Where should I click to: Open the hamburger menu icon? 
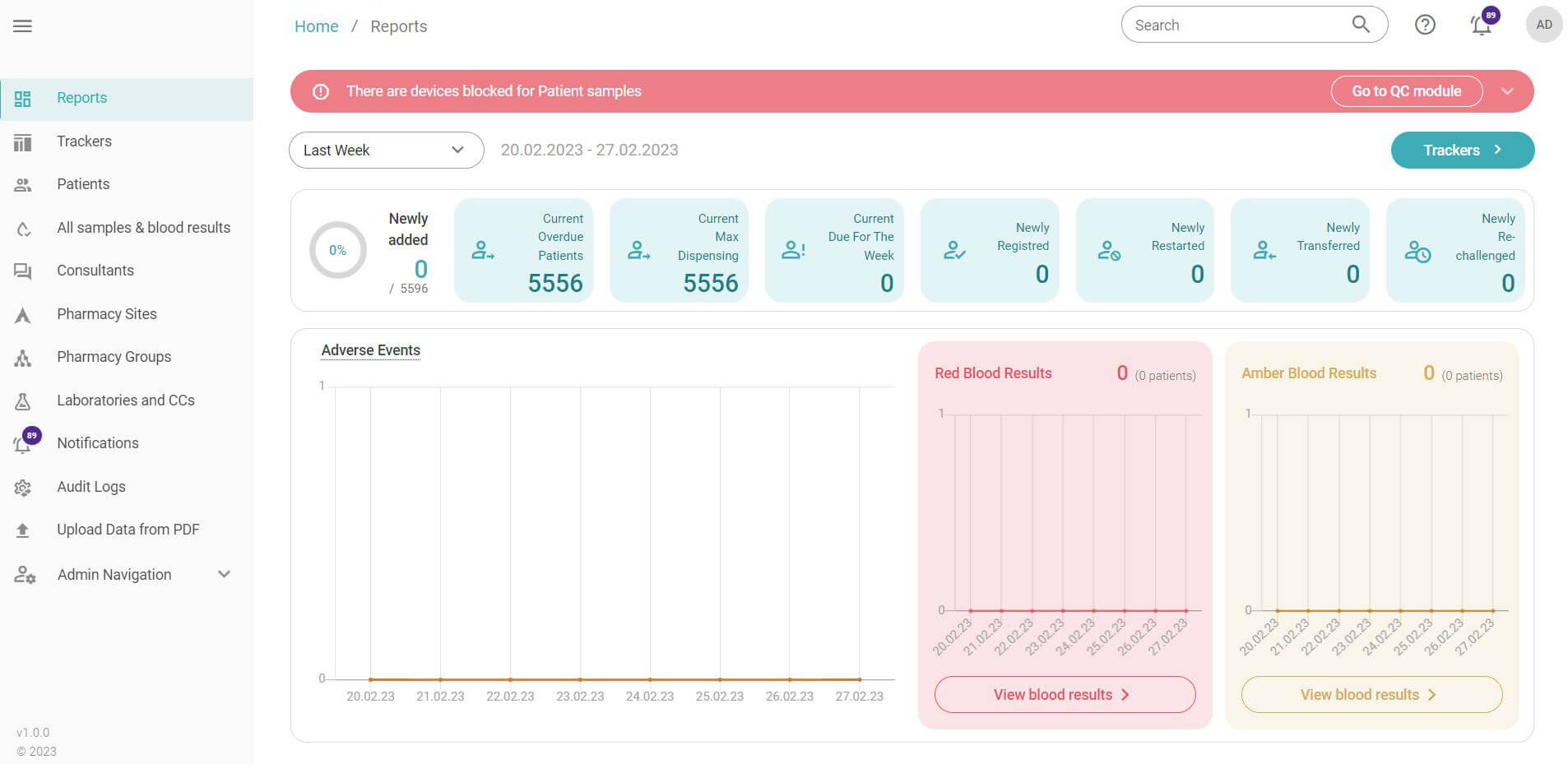(x=23, y=26)
